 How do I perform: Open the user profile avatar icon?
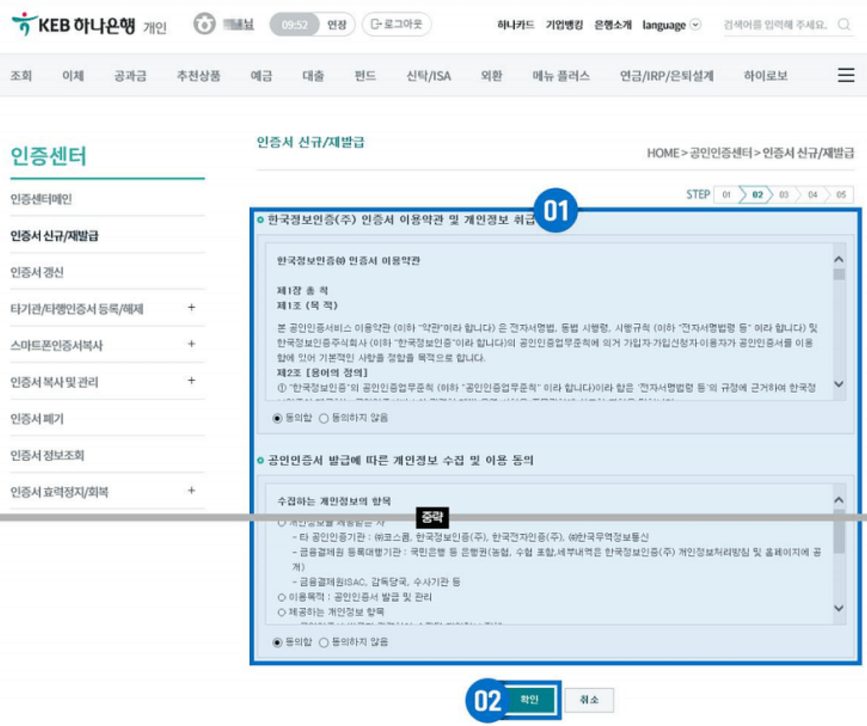pyautogui.click(x=204, y=24)
